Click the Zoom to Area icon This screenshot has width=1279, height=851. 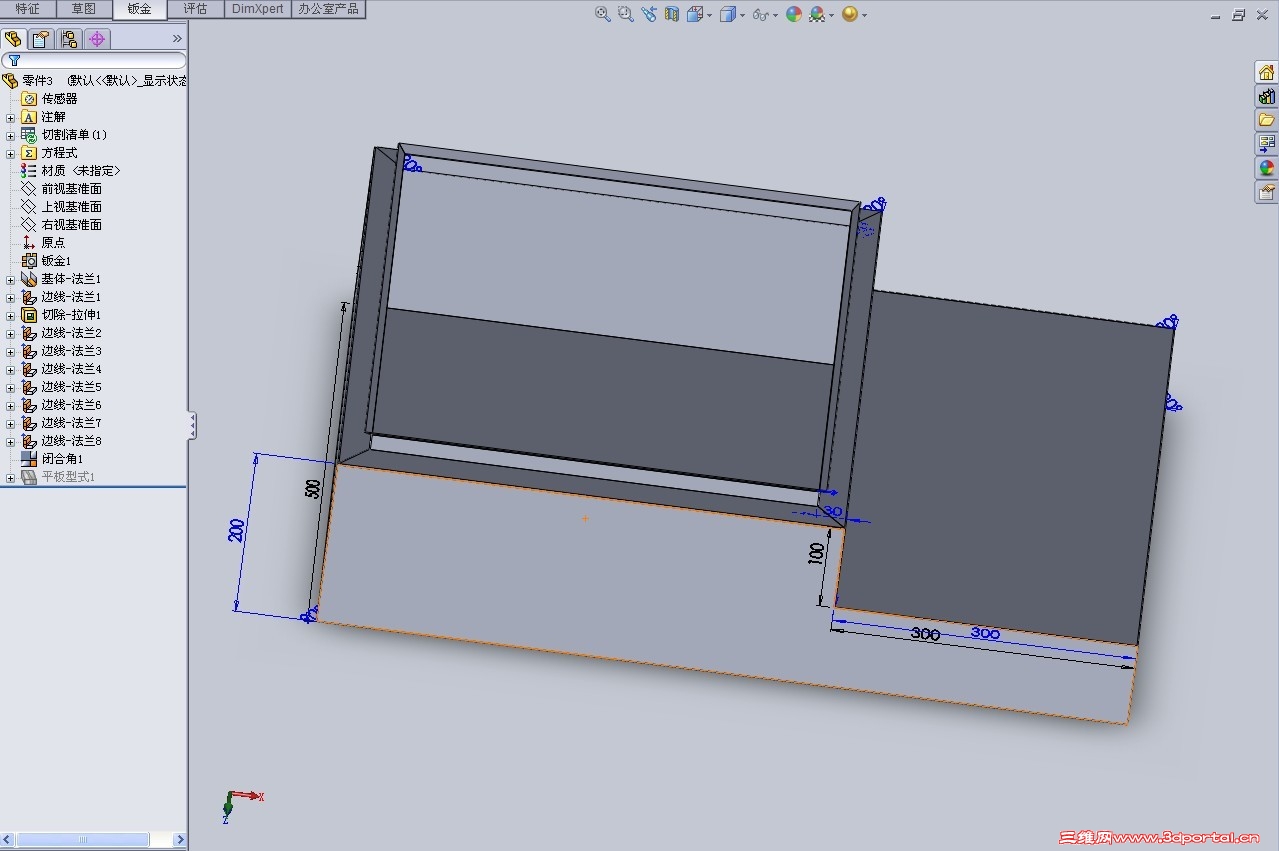point(625,14)
